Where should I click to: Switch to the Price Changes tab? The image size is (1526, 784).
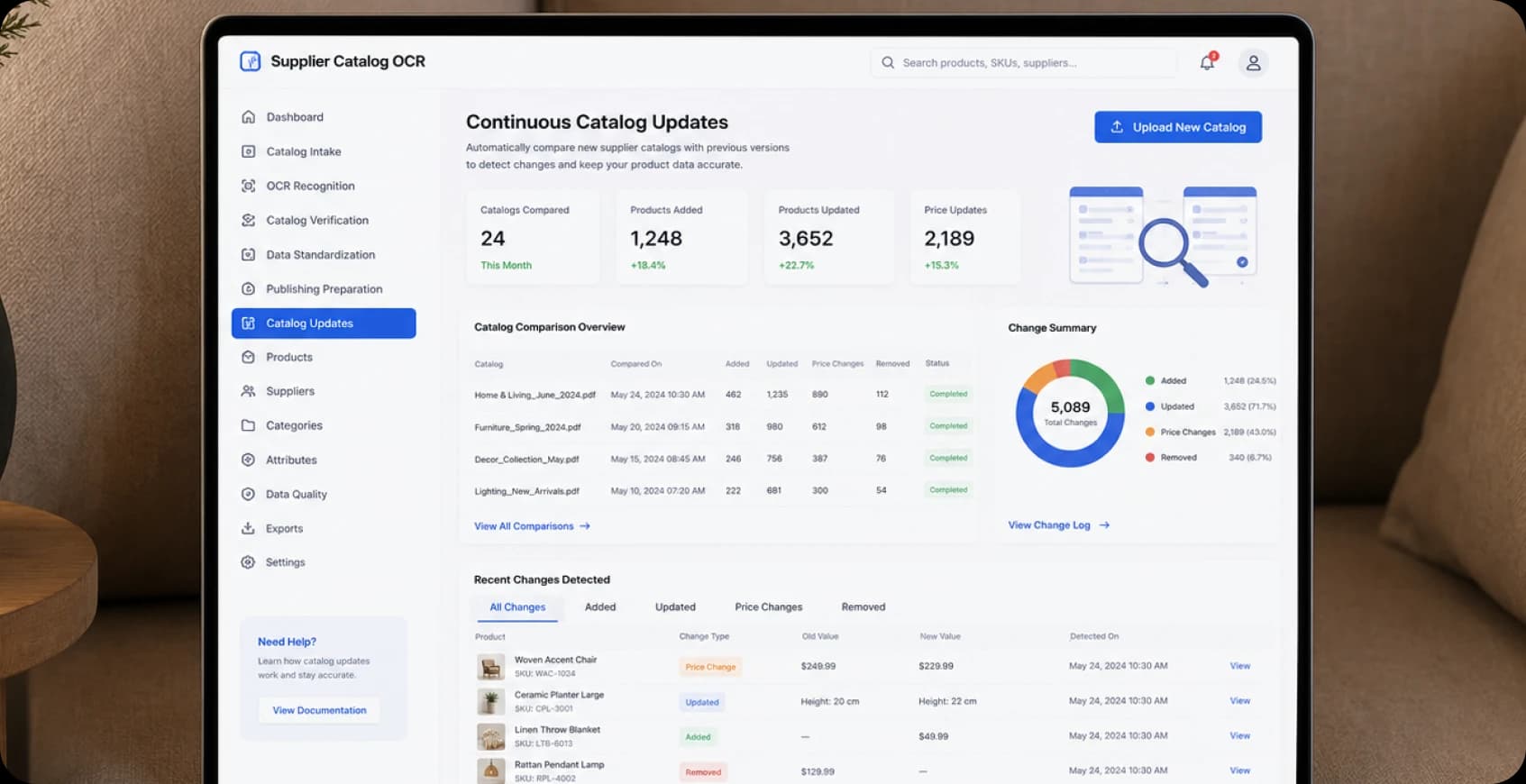pos(769,607)
